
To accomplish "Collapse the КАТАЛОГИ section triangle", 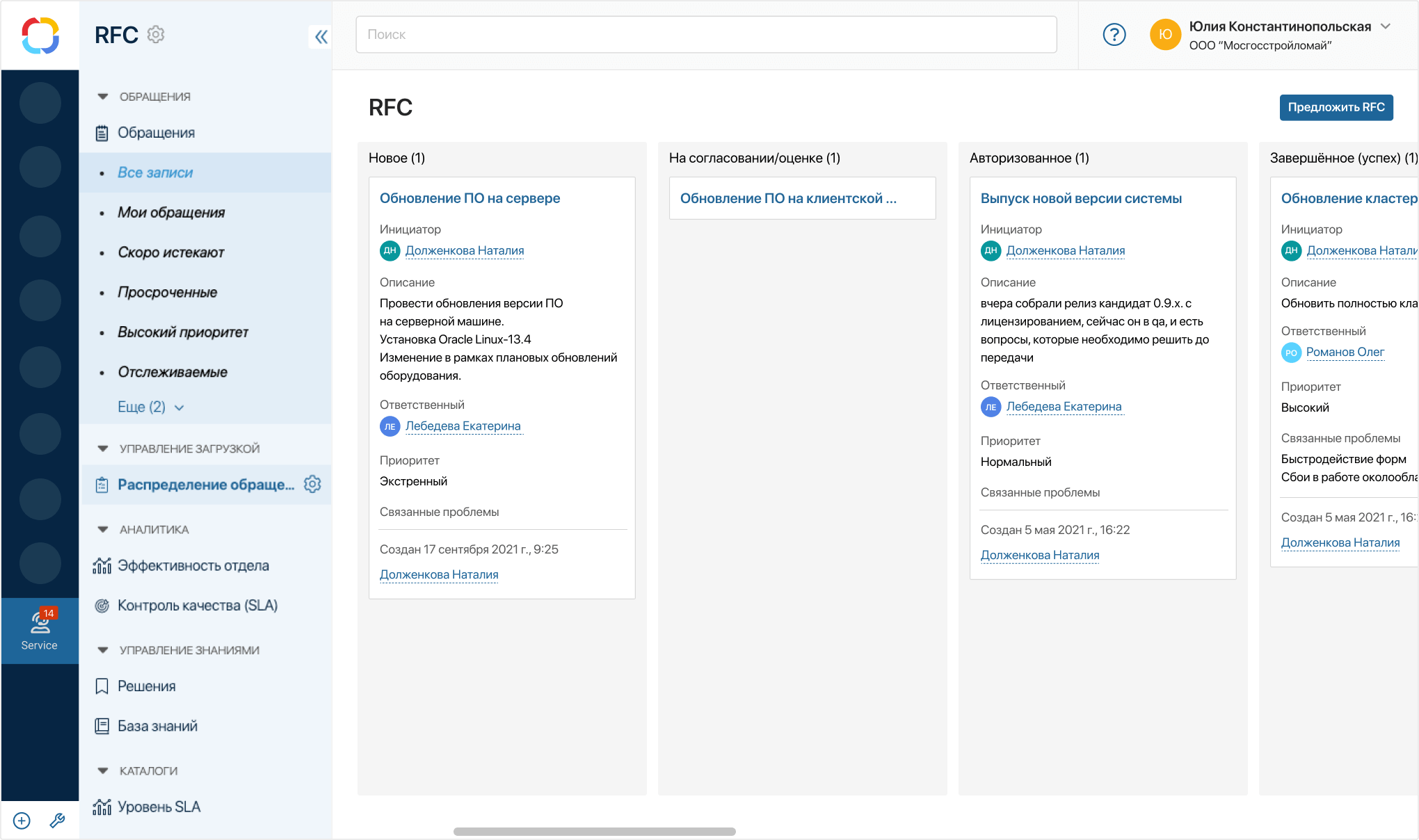I will pos(103,770).
